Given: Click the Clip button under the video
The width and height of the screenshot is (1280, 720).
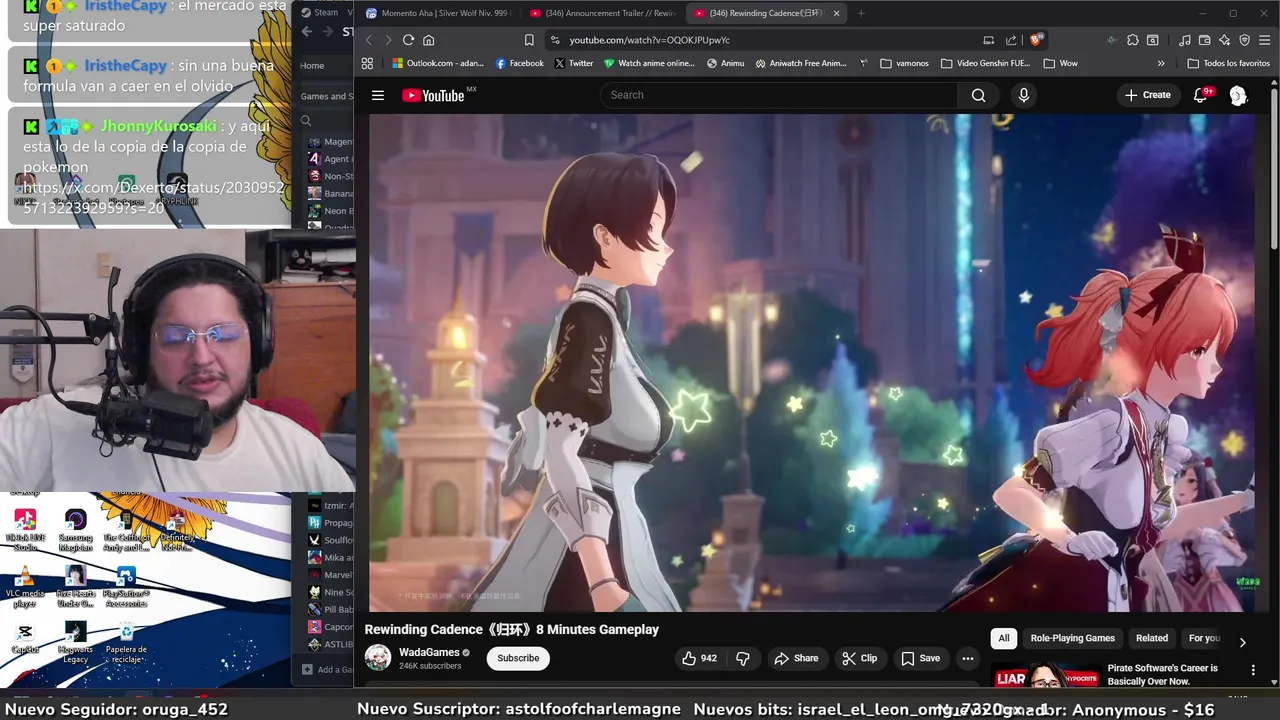Looking at the screenshot, I should (x=859, y=658).
